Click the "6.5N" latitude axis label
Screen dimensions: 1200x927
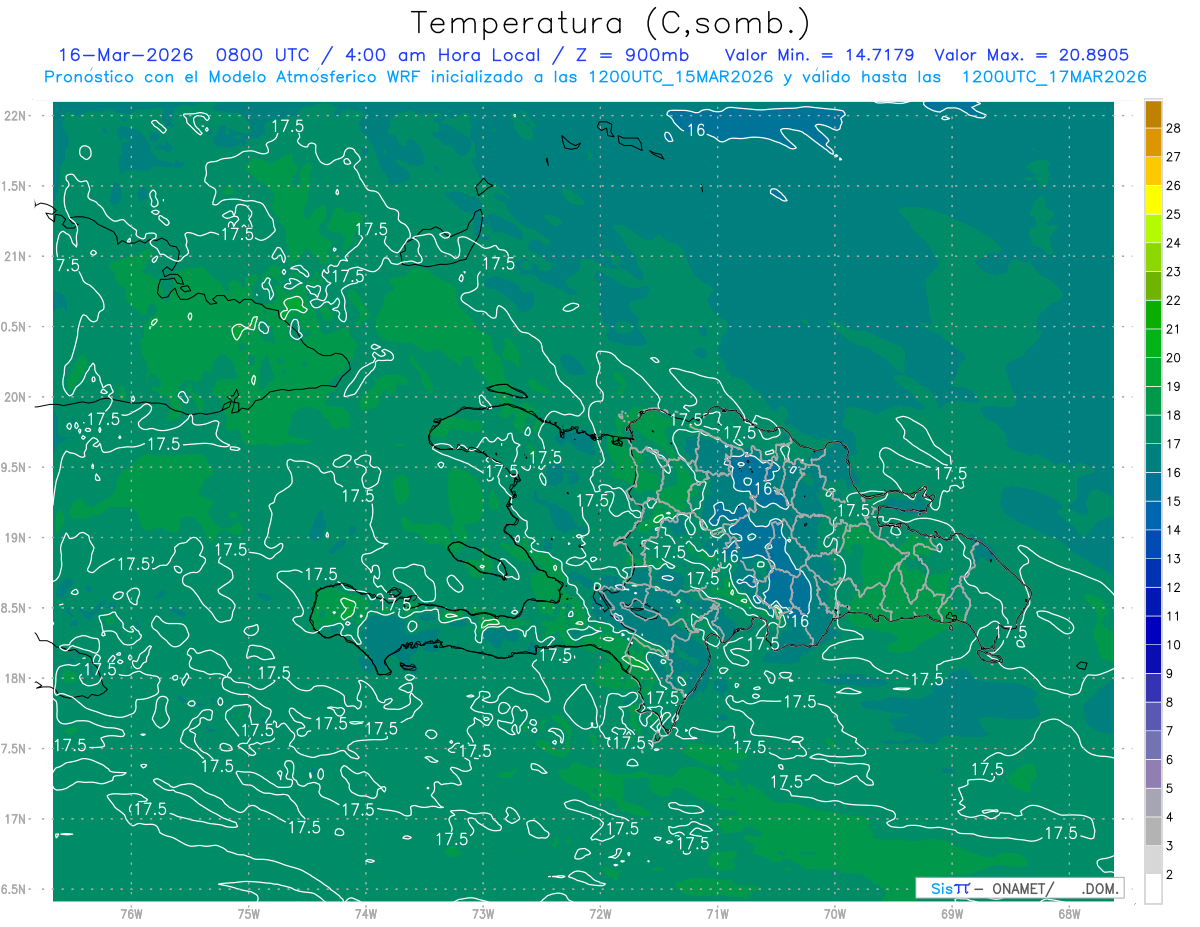[x=14, y=889]
